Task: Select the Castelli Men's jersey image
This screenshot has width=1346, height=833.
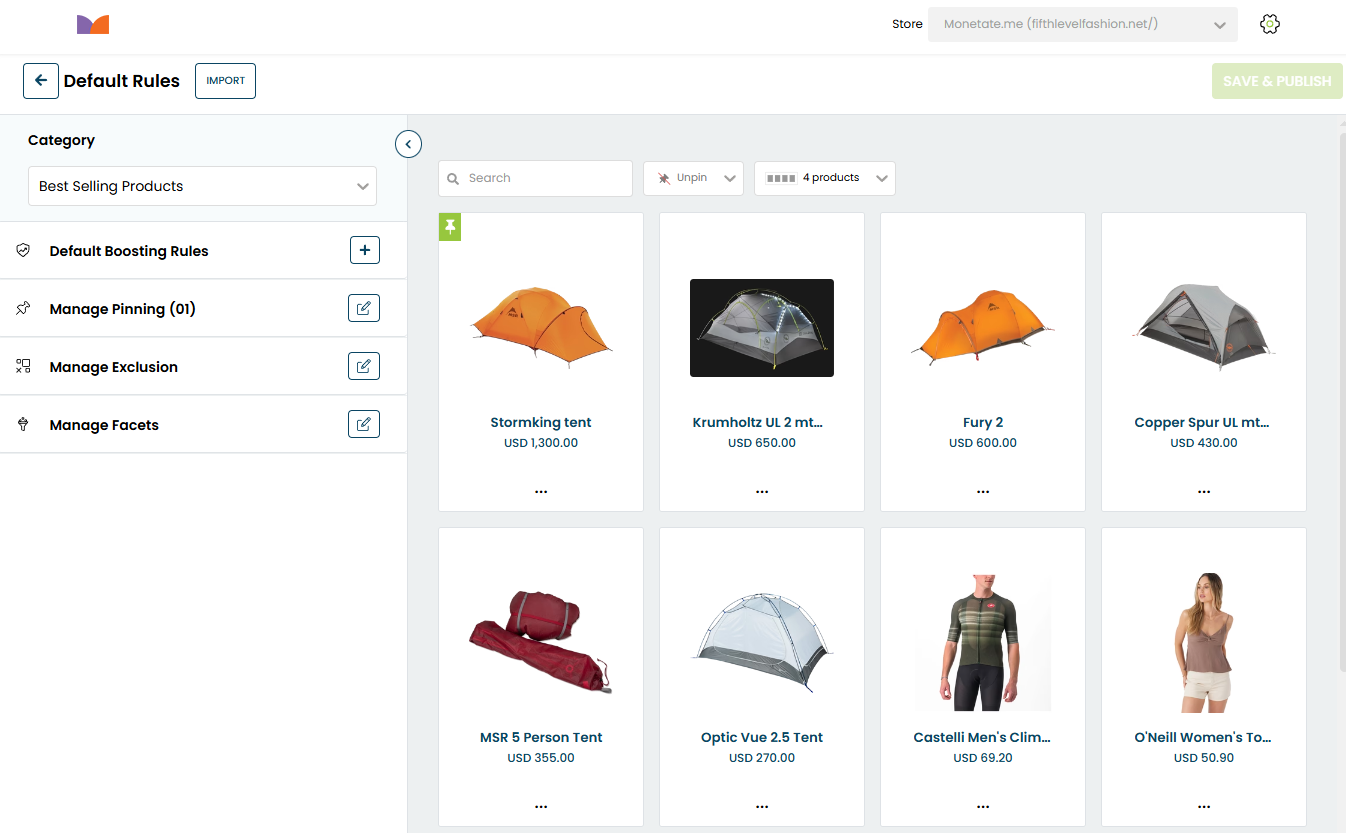Action: 983,643
